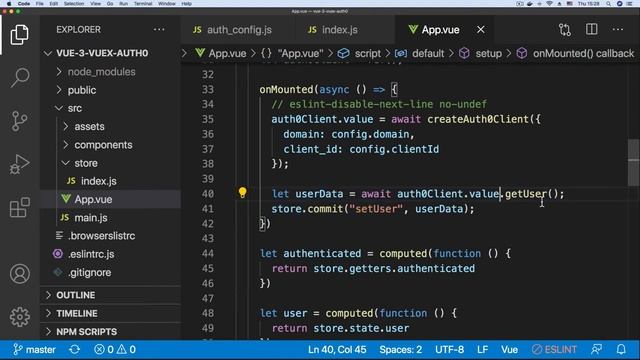Change encoding via UTF-8
Viewport: 640px width, 360px height.
[449, 349]
